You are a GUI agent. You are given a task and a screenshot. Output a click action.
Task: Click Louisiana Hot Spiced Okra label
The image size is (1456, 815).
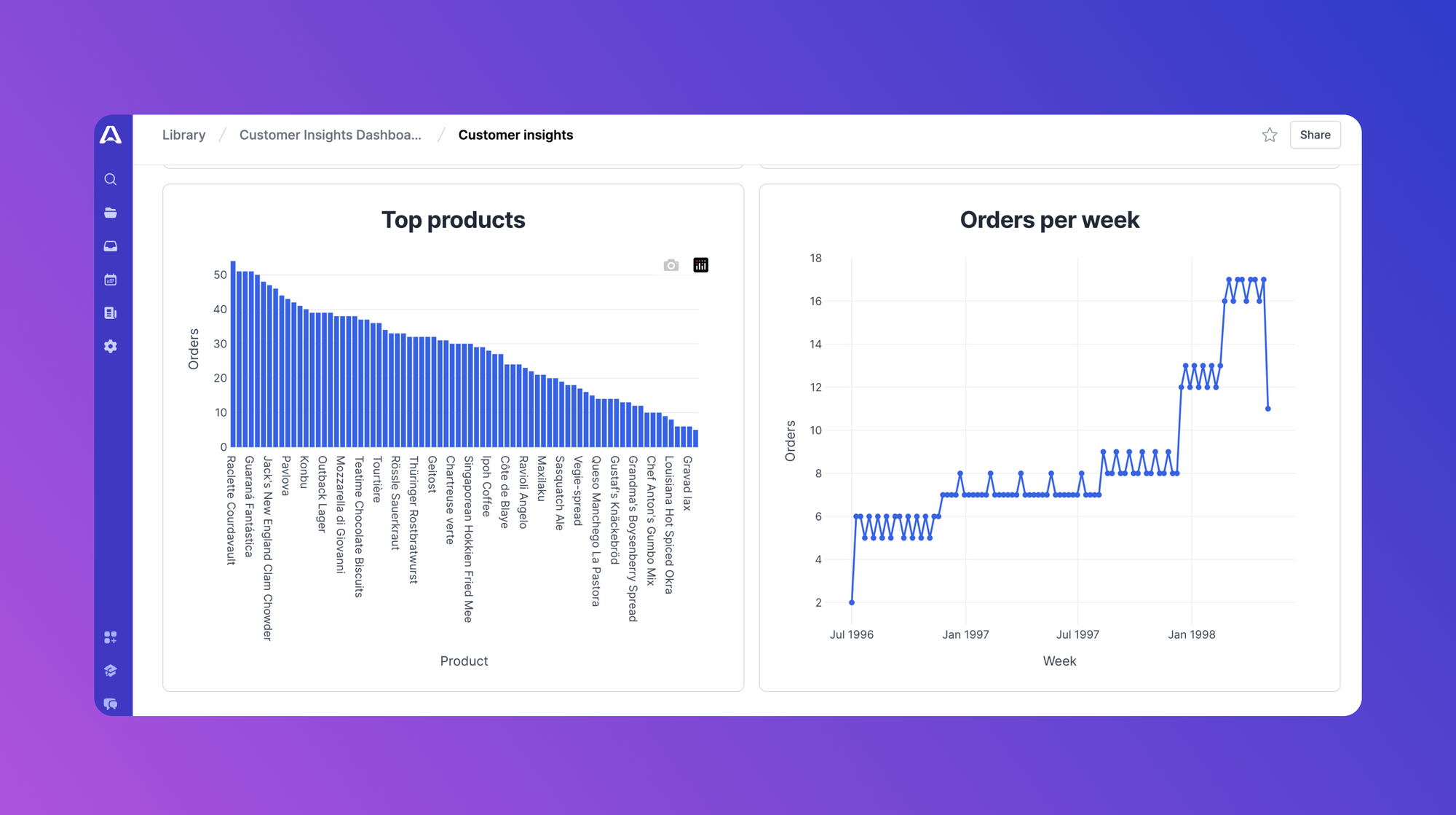coord(668,525)
